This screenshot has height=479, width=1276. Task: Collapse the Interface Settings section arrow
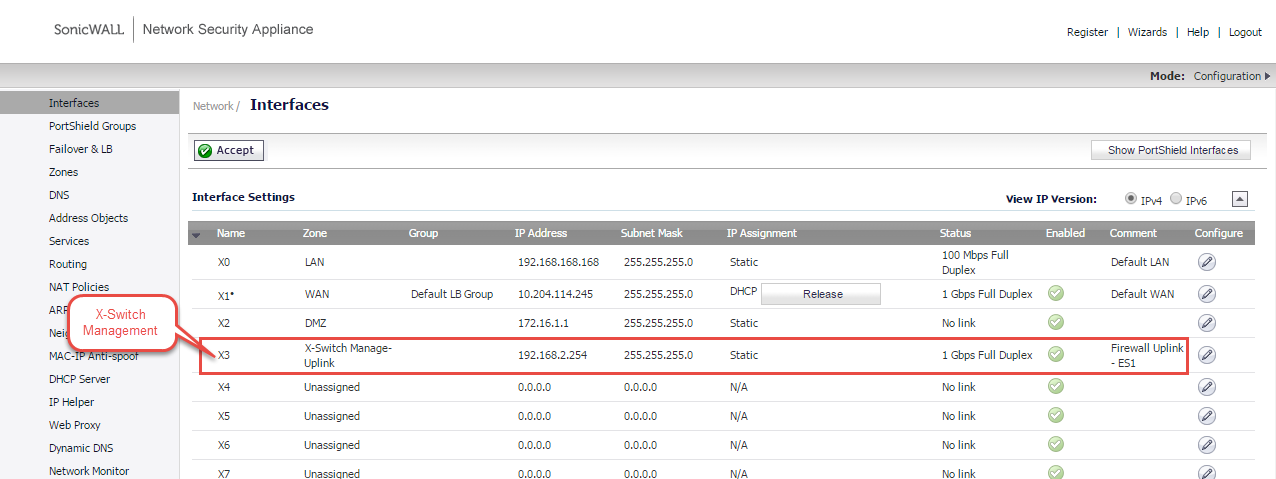pos(1240,199)
